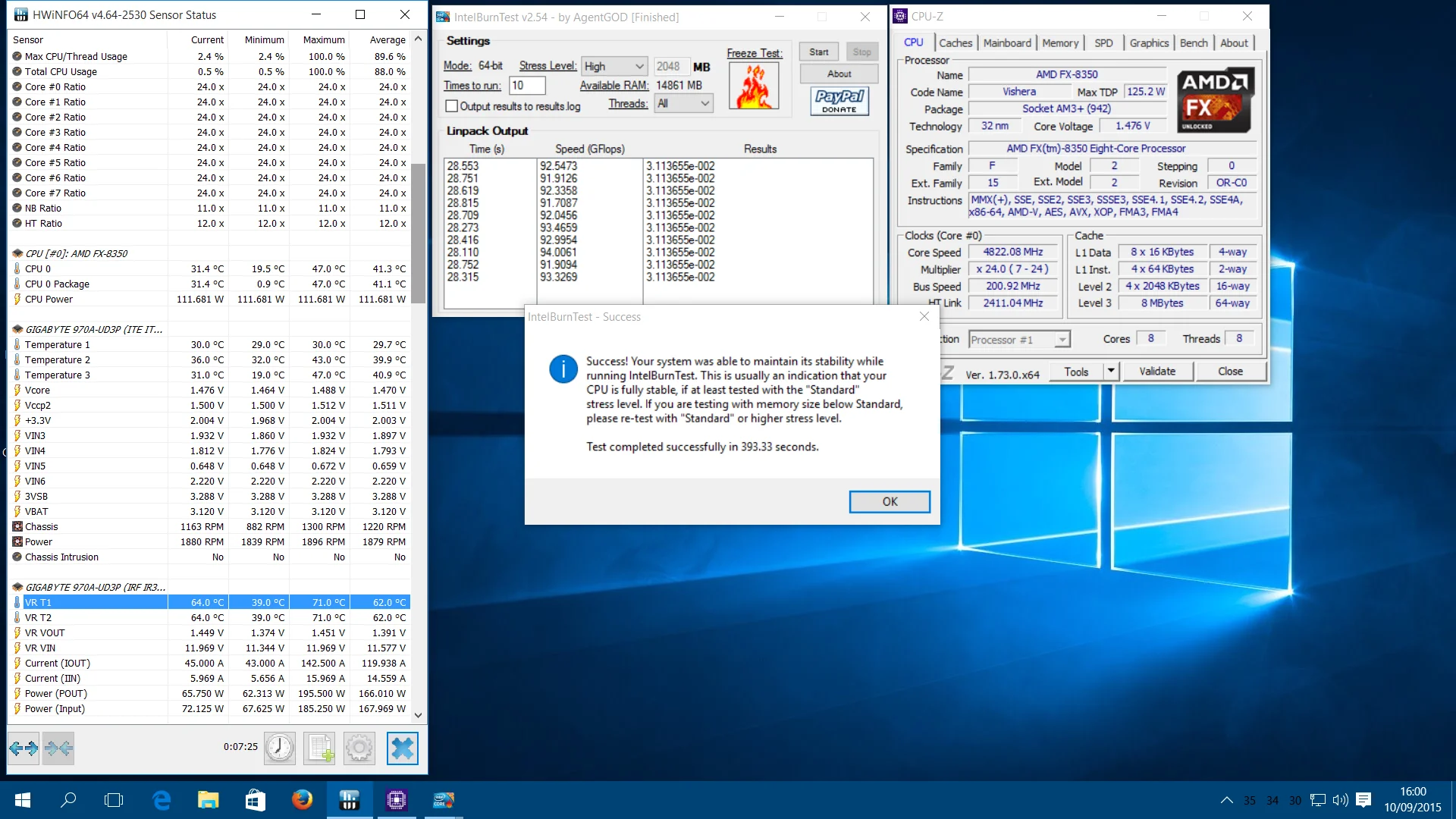Click the HWiNFO log file icon
The image size is (1456, 819).
coord(319,748)
